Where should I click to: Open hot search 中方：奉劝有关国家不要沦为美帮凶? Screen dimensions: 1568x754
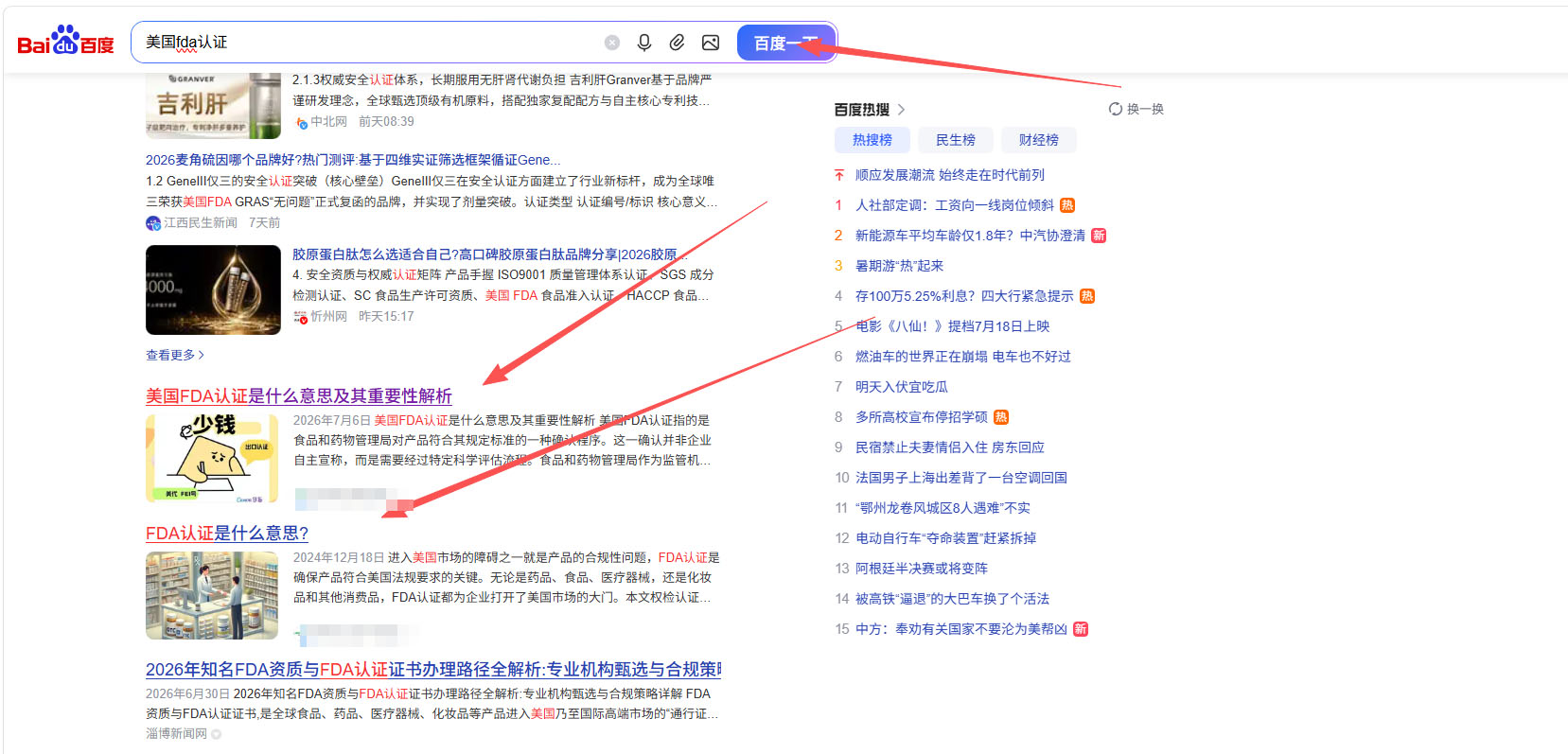(961, 629)
